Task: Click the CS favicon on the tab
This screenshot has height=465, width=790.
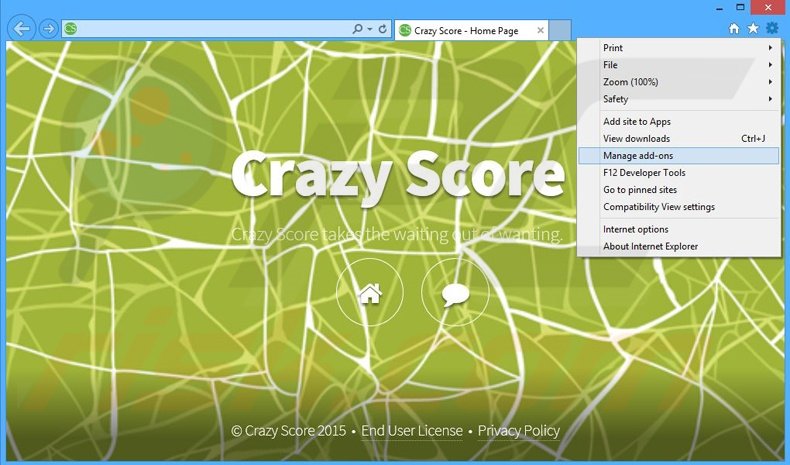Action: click(x=405, y=31)
